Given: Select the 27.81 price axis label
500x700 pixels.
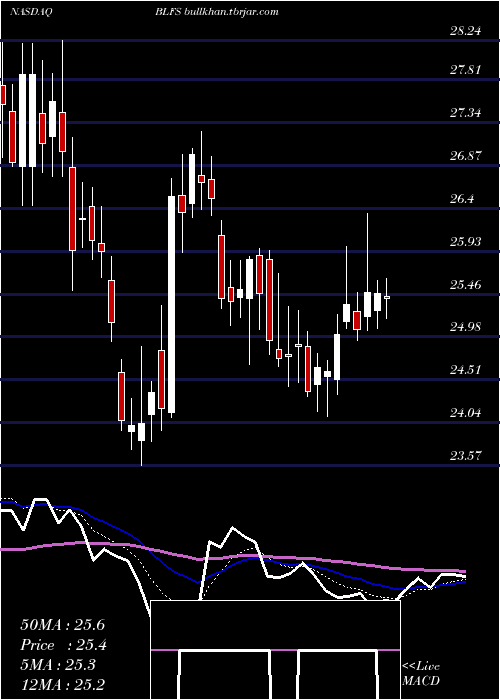Looking at the screenshot, I should [x=465, y=69].
